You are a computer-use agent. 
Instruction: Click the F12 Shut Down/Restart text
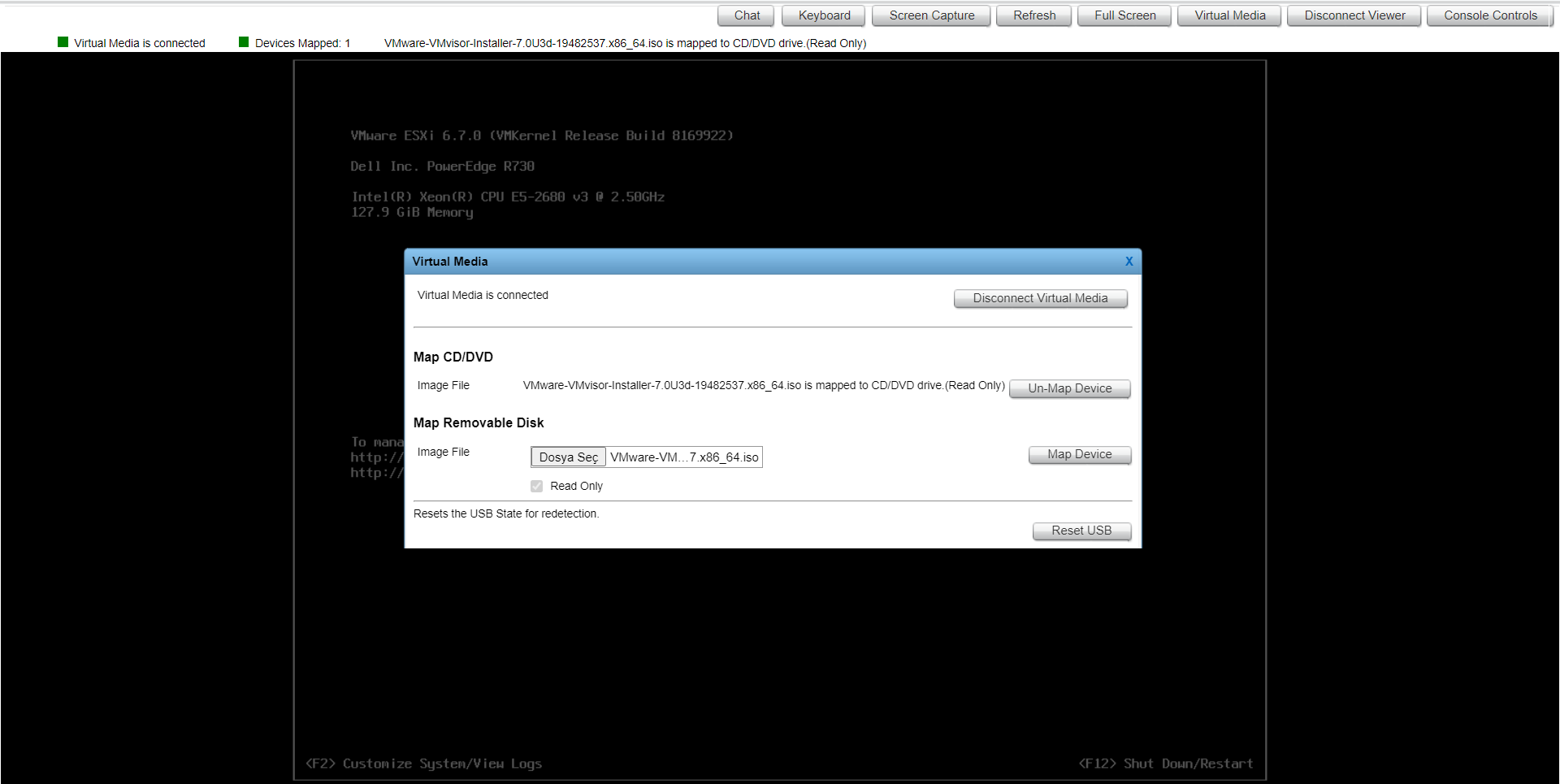pos(1166,764)
